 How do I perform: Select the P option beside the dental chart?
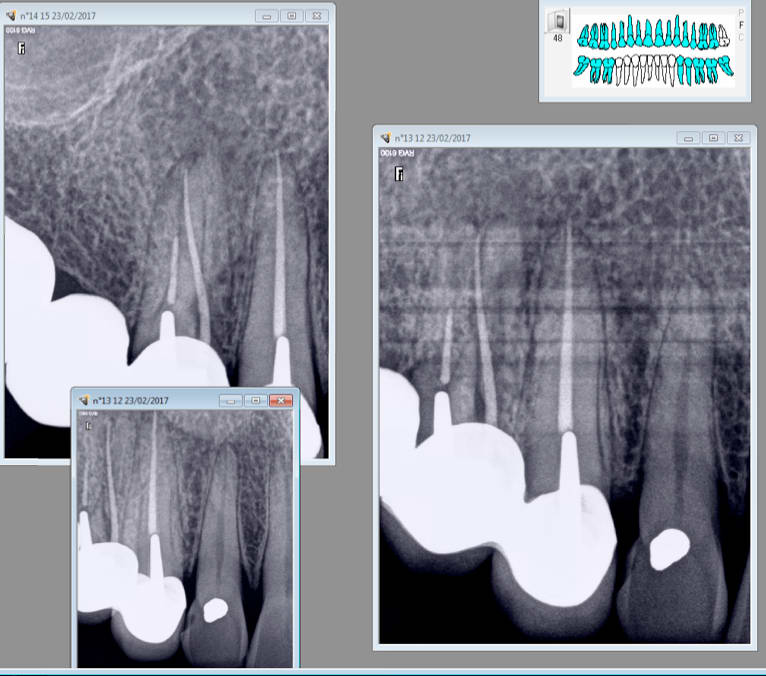pos(741,13)
